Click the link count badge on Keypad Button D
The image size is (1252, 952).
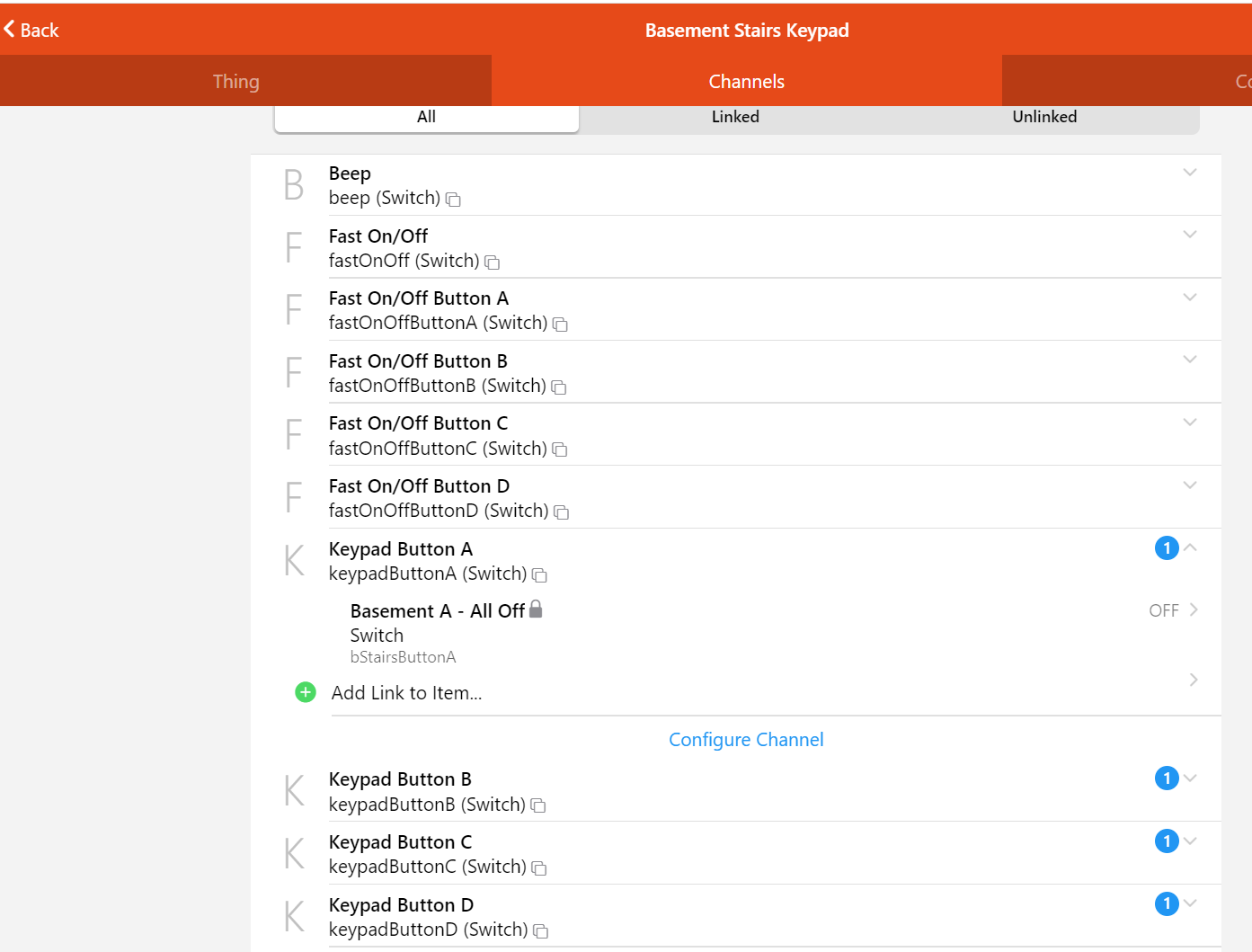tap(1167, 903)
